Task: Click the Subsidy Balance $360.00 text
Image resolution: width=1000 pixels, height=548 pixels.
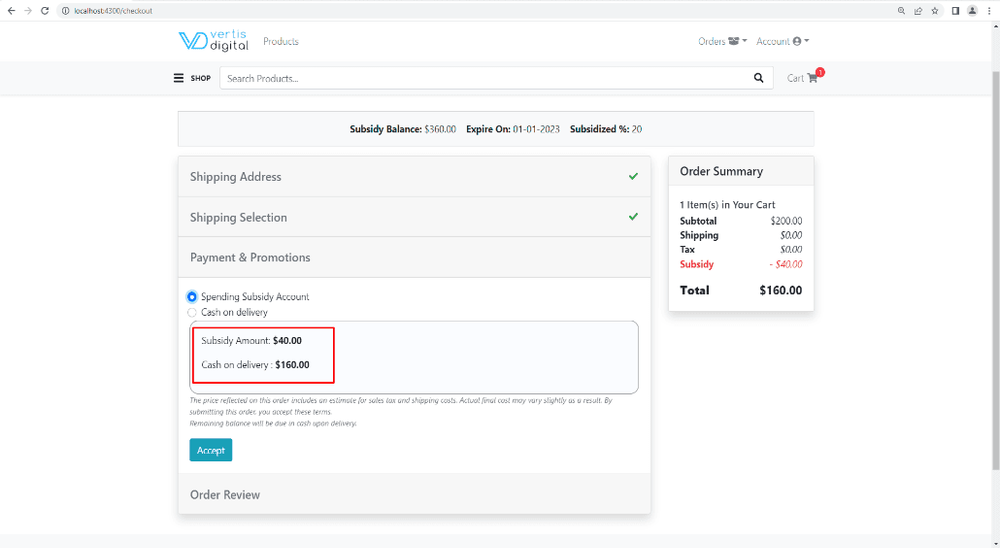Action: tap(402, 129)
